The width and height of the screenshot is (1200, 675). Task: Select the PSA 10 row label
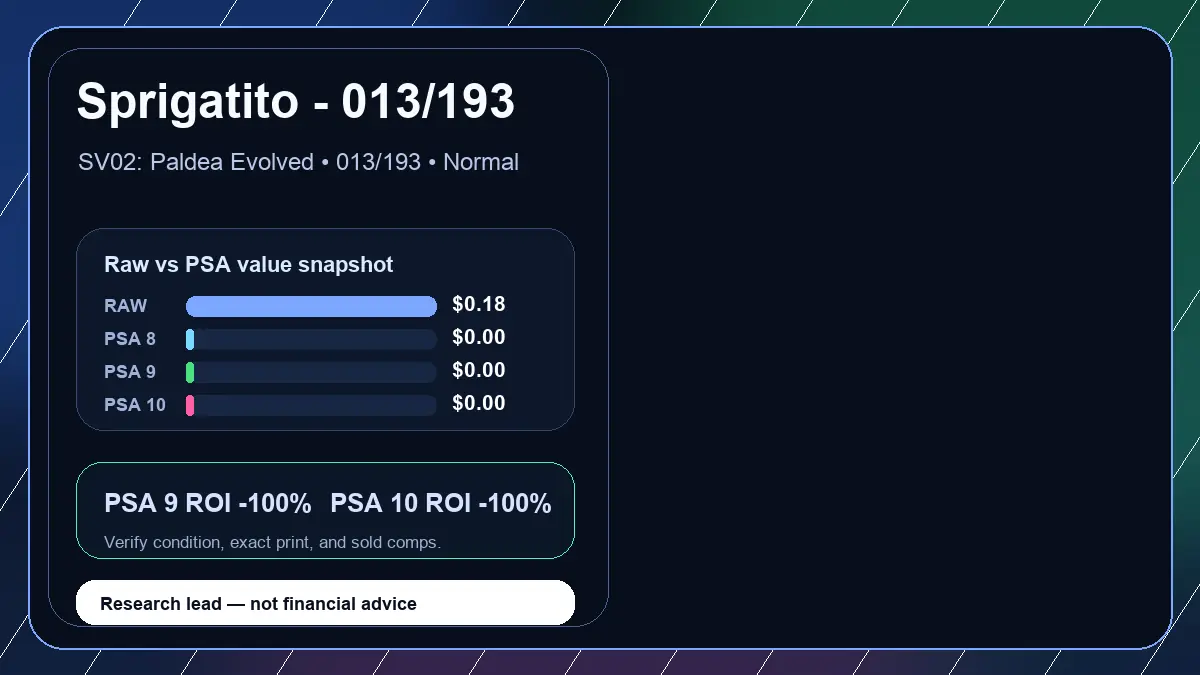coord(135,405)
